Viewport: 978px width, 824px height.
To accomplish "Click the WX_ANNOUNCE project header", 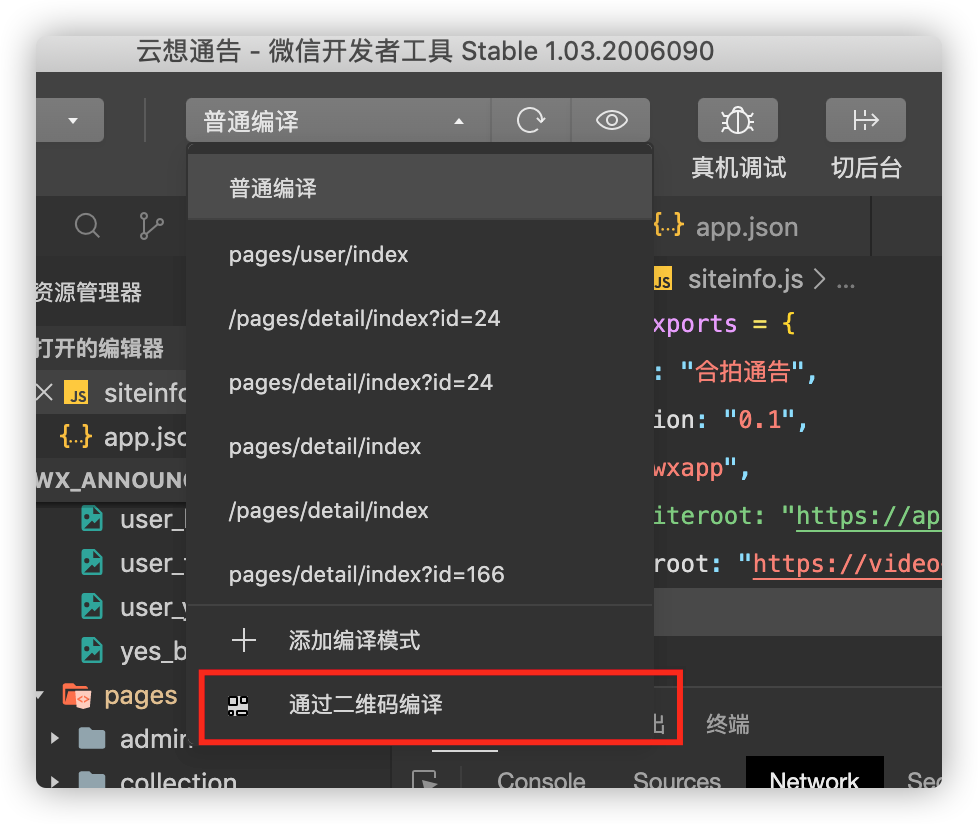I will 111,480.
